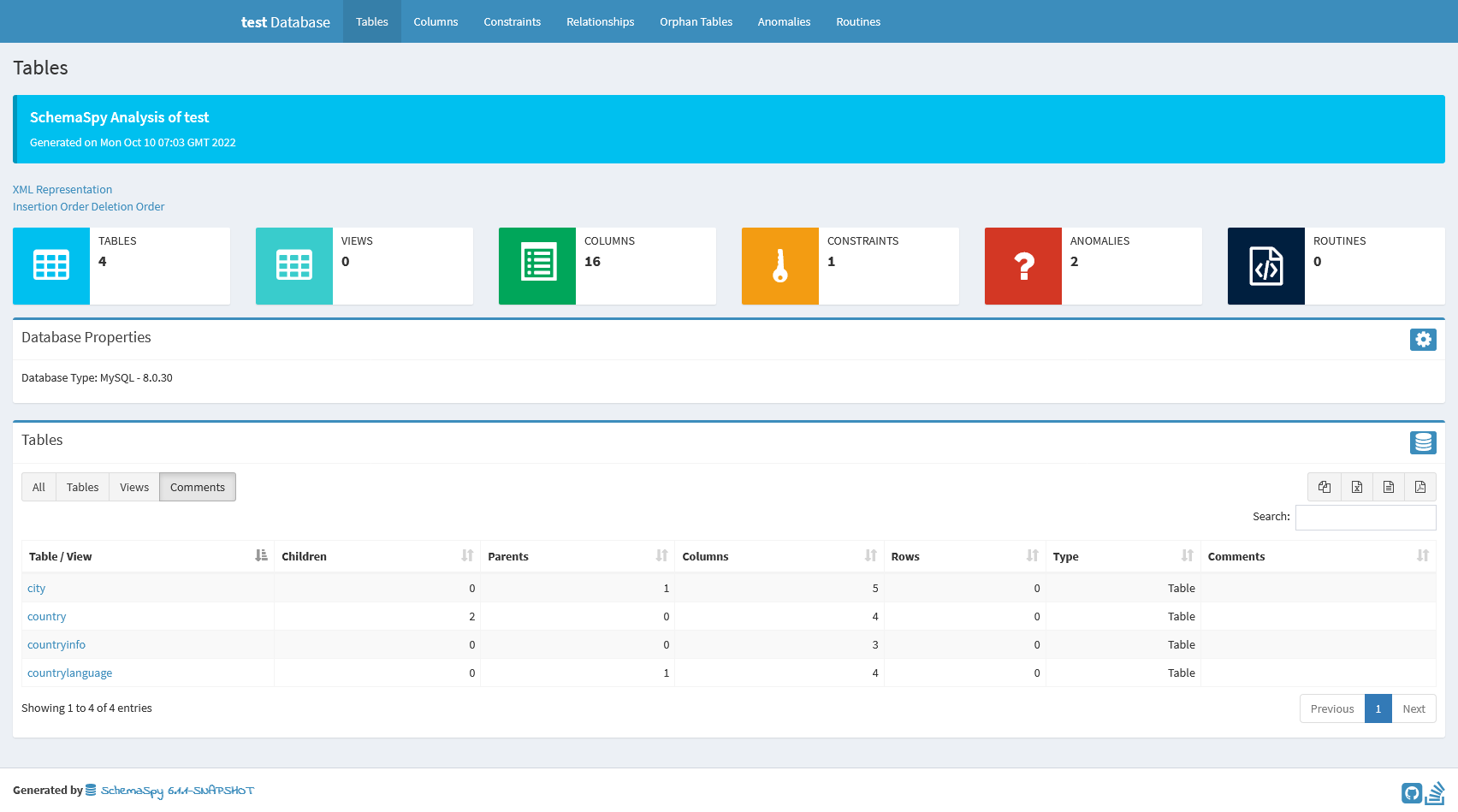
Task: Focus the table Search input field
Action: [1365, 517]
